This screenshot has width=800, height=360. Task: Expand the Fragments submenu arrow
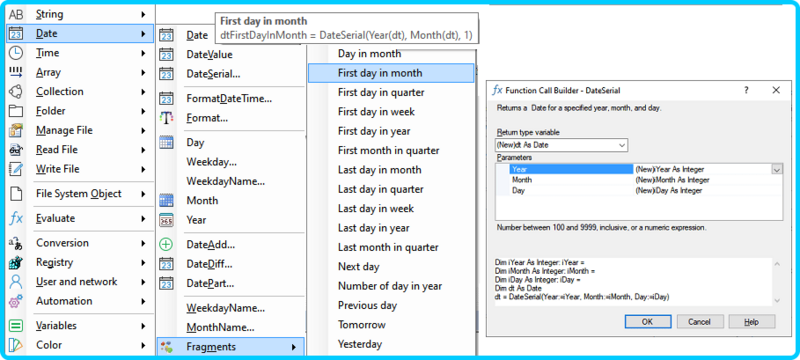coord(294,347)
